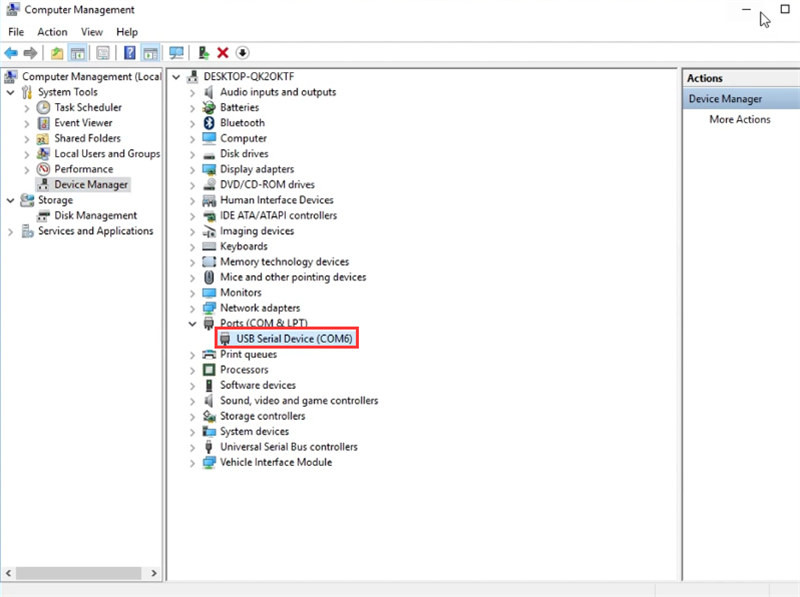Viewport: 800px width, 597px height.
Task: Open the Help icon in the toolbar
Action: point(128,52)
